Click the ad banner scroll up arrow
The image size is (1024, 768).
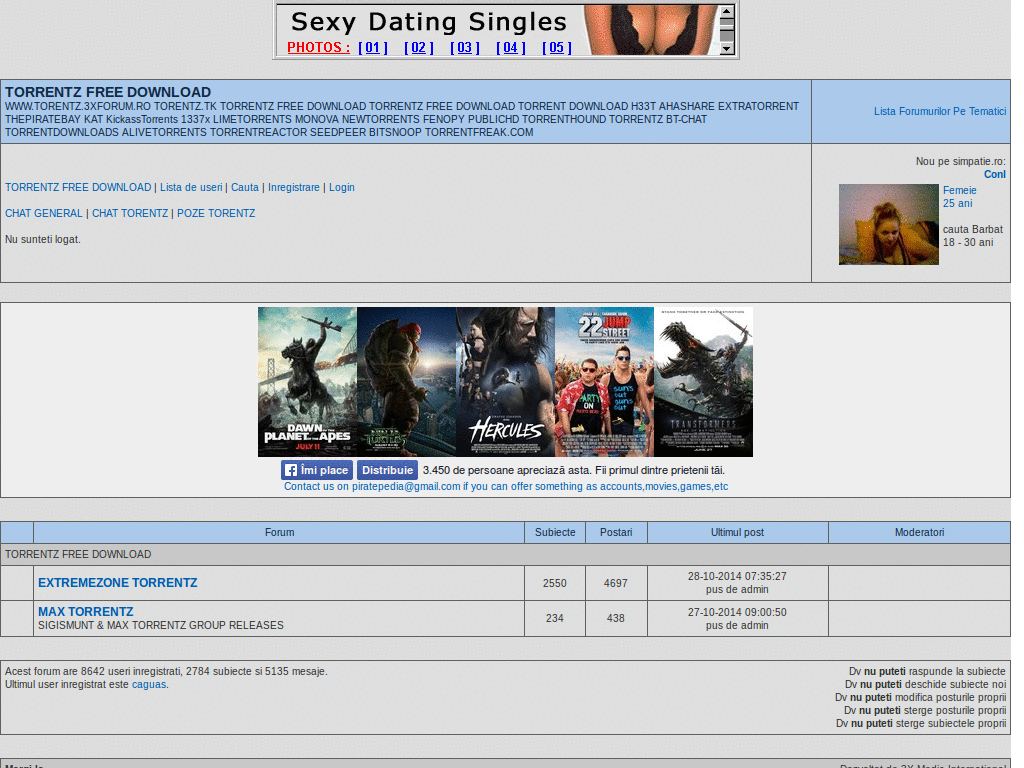coord(727,11)
